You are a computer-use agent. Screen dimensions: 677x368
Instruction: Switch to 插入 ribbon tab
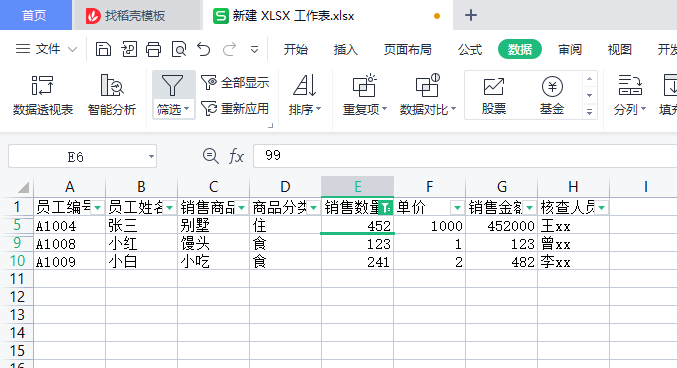[x=345, y=50]
